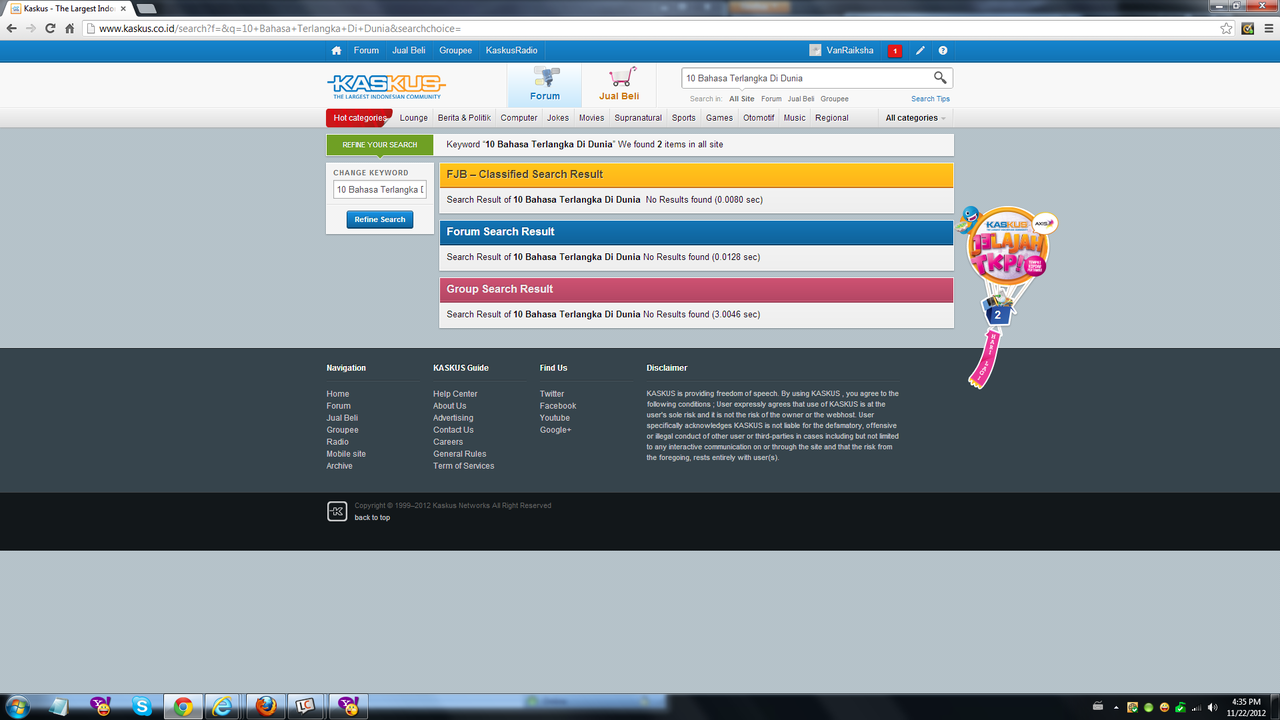This screenshot has height=720, width=1280.
Task: Reload the page with Chrome's refresh icon
Action: click(x=50, y=28)
